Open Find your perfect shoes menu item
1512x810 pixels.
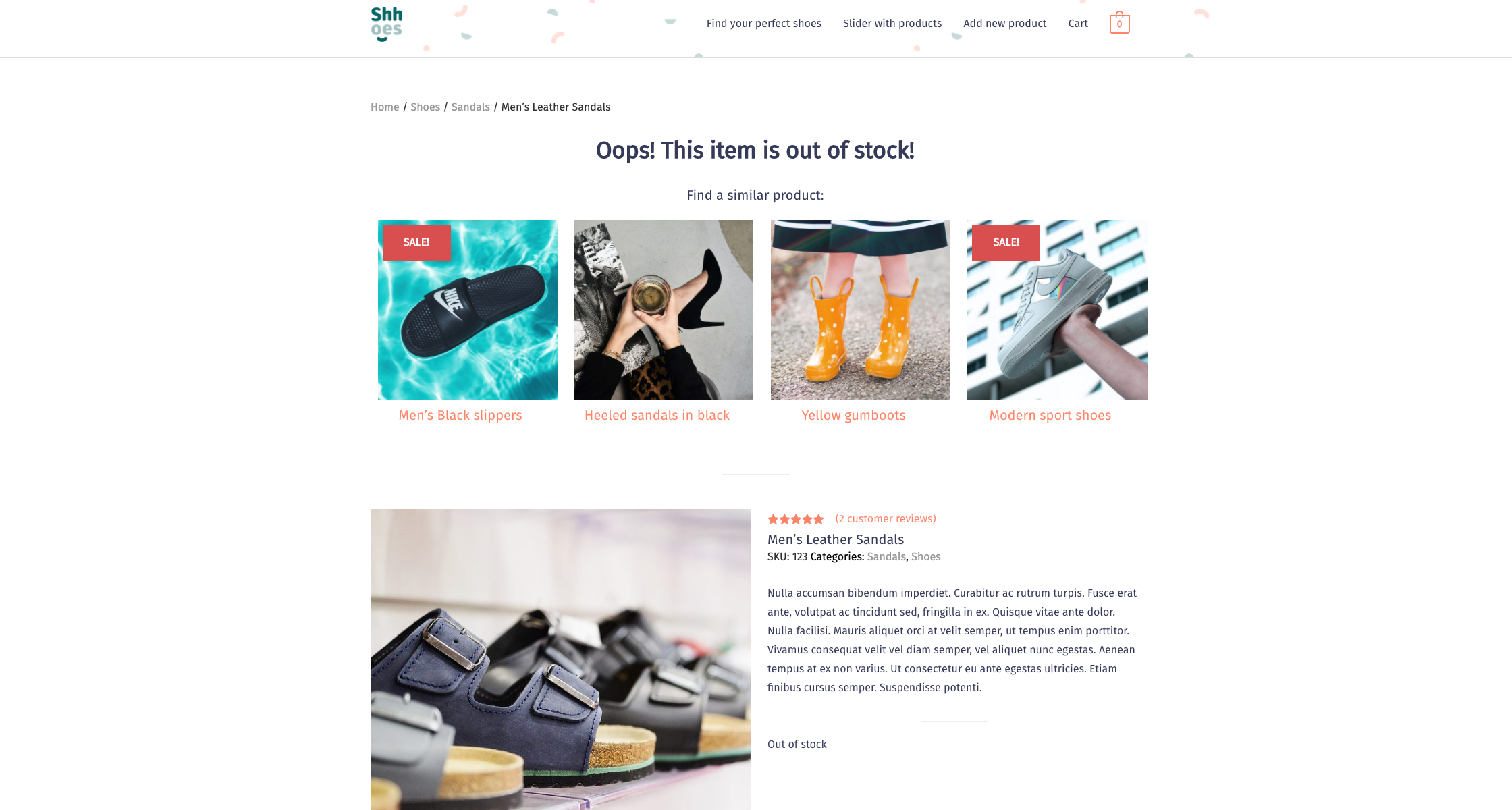[763, 24]
